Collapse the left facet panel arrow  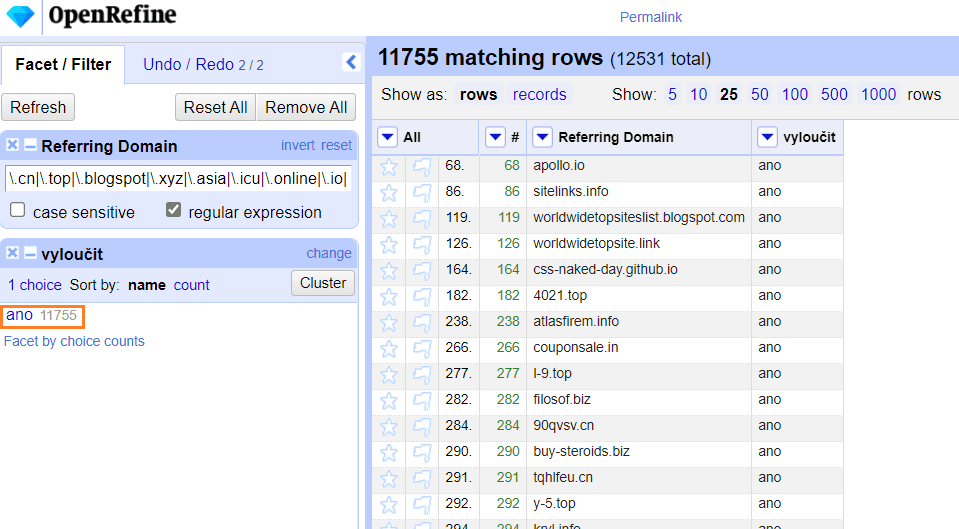351,62
